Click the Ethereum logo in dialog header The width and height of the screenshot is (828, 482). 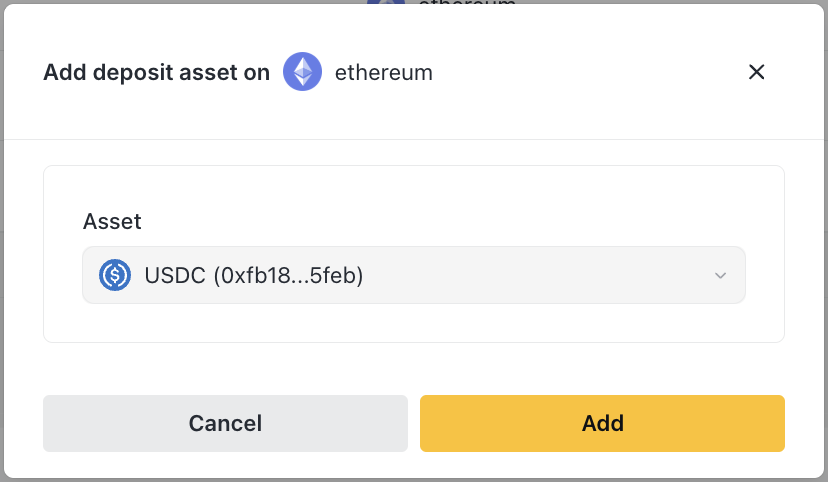pyautogui.click(x=302, y=72)
